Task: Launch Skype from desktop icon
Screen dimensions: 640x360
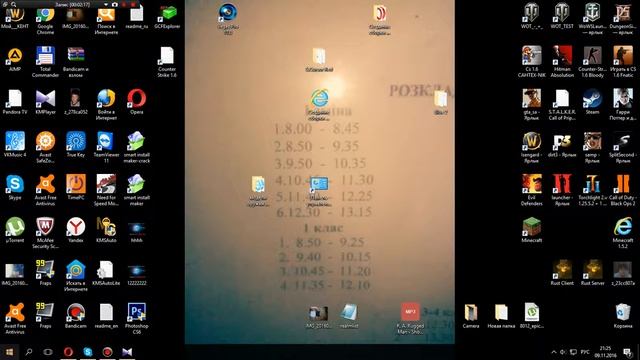Action: (15, 187)
